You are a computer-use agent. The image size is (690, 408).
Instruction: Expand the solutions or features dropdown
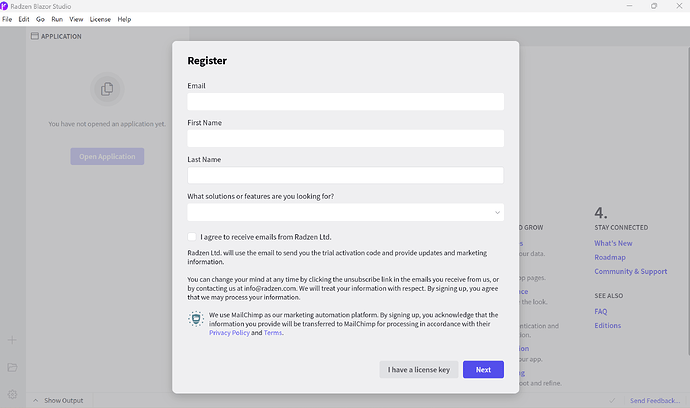345,212
